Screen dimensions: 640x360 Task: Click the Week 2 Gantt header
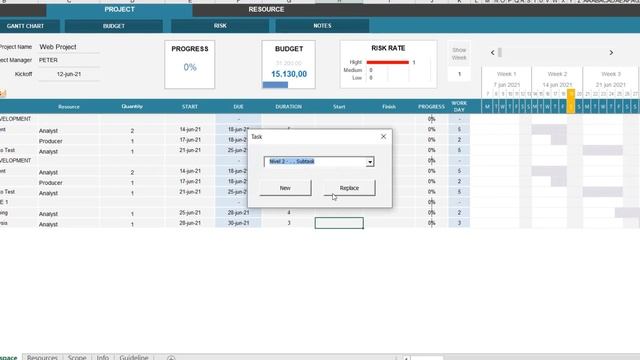[557, 74]
